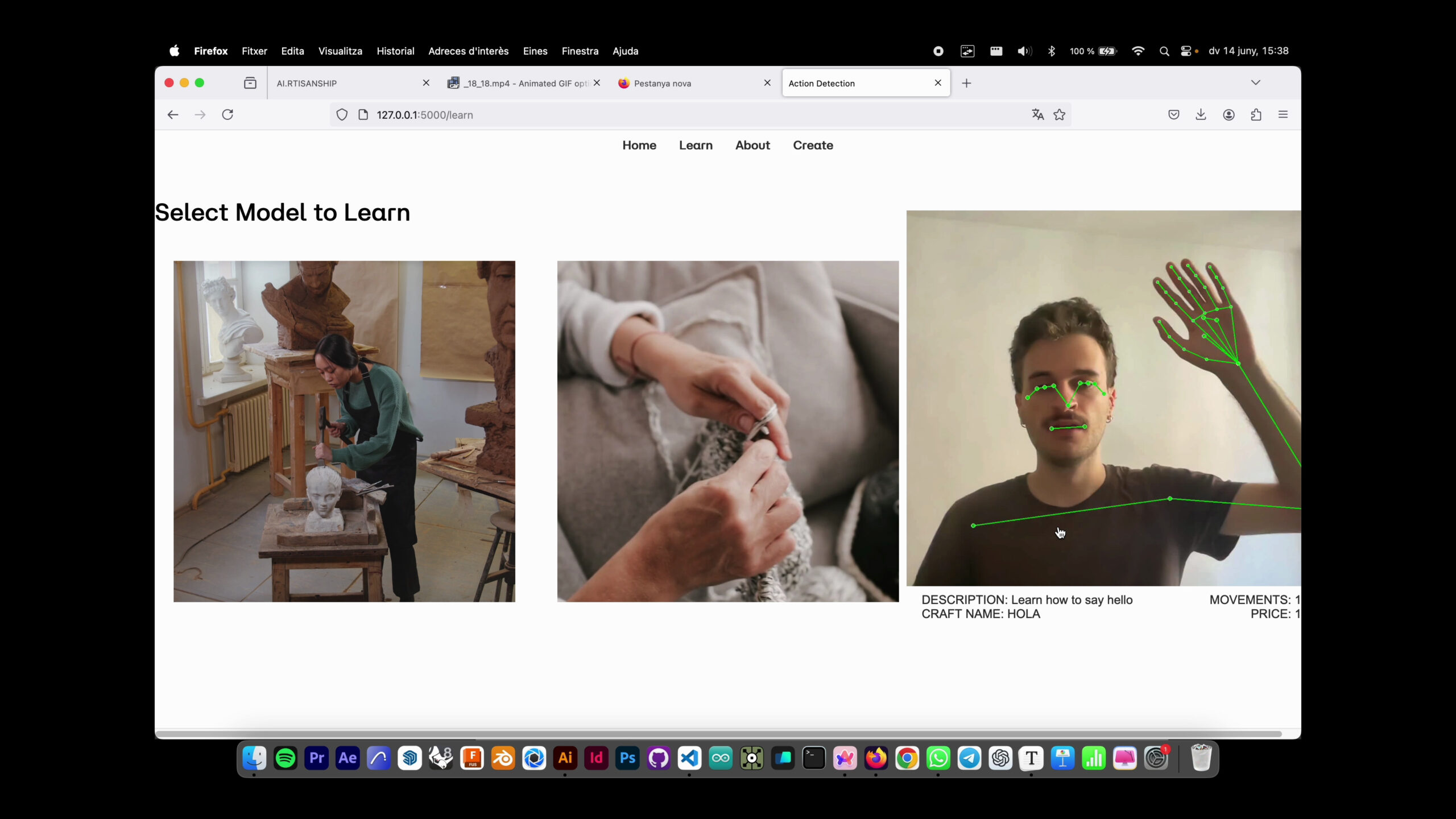Click the Save to Pocket icon
Image resolution: width=1456 pixels, height=819 pixels.
click(x=1173, y=115)
